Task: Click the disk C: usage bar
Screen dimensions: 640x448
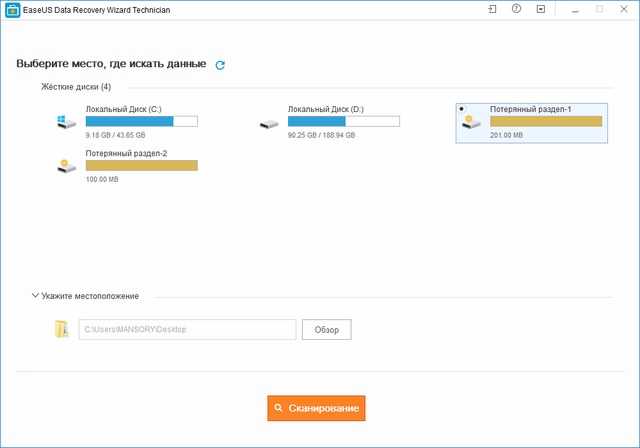Action: coord(141,122)
